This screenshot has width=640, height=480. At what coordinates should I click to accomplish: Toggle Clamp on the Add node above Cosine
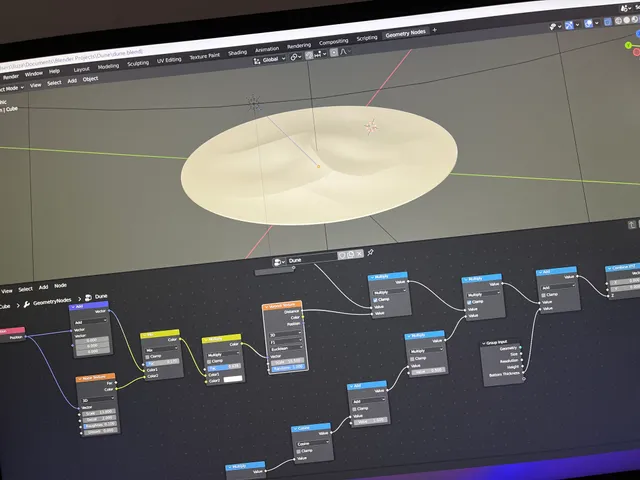tap(354, 409)
